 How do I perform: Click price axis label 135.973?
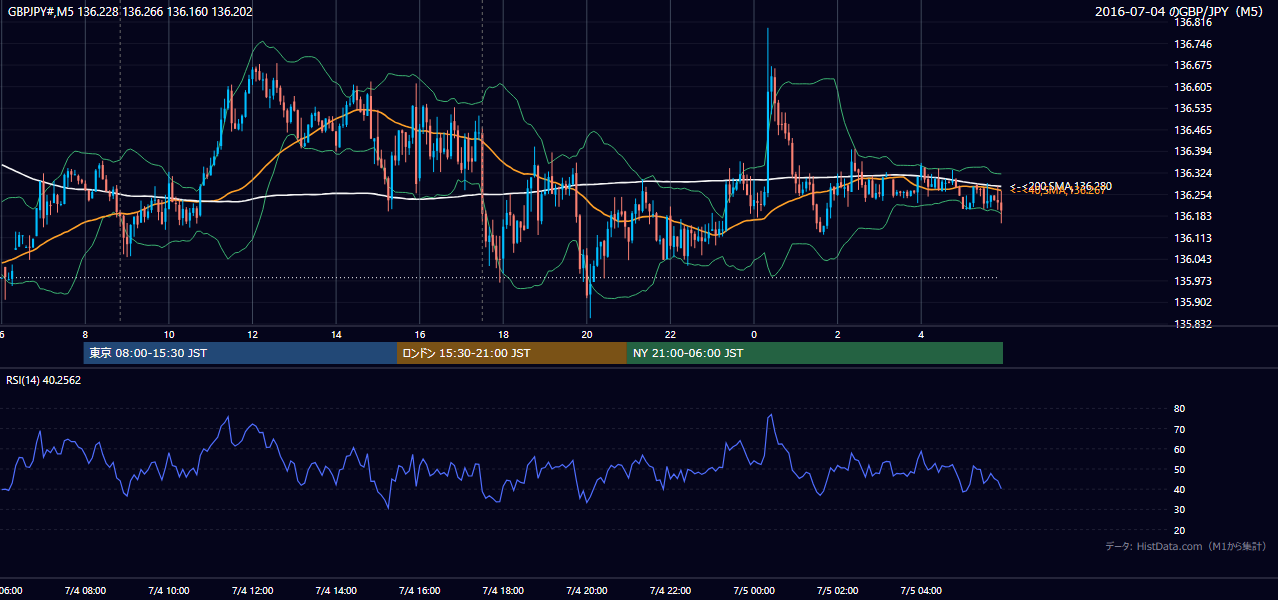click(1193, 281)
